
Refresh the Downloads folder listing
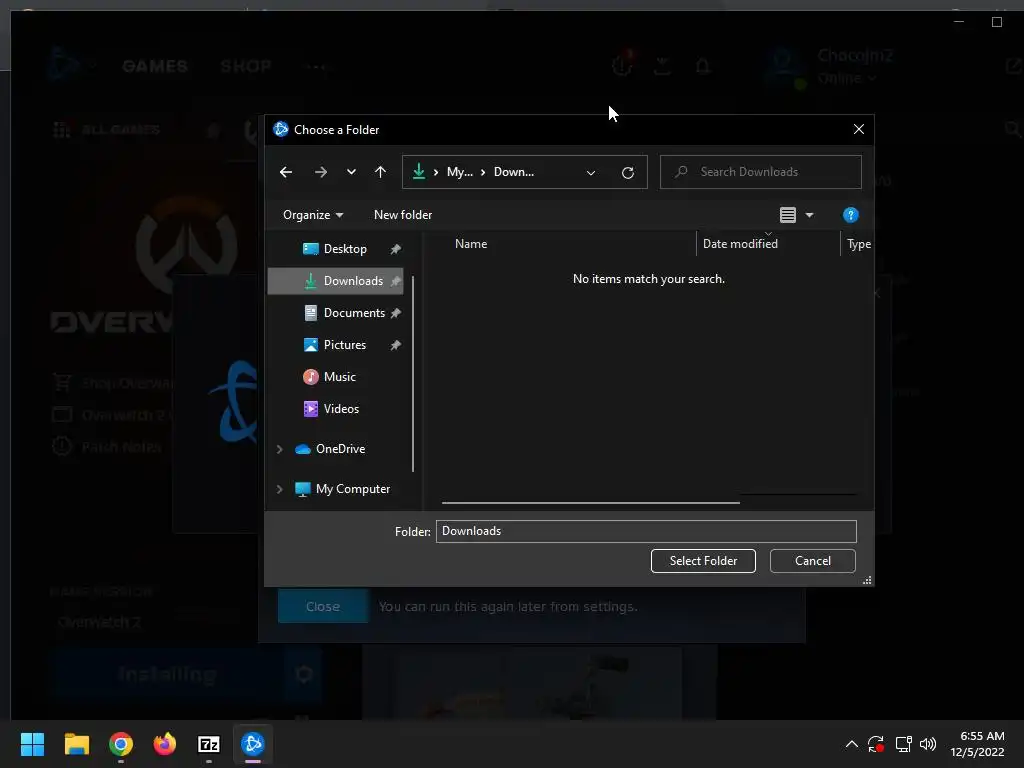click(628, 172)
